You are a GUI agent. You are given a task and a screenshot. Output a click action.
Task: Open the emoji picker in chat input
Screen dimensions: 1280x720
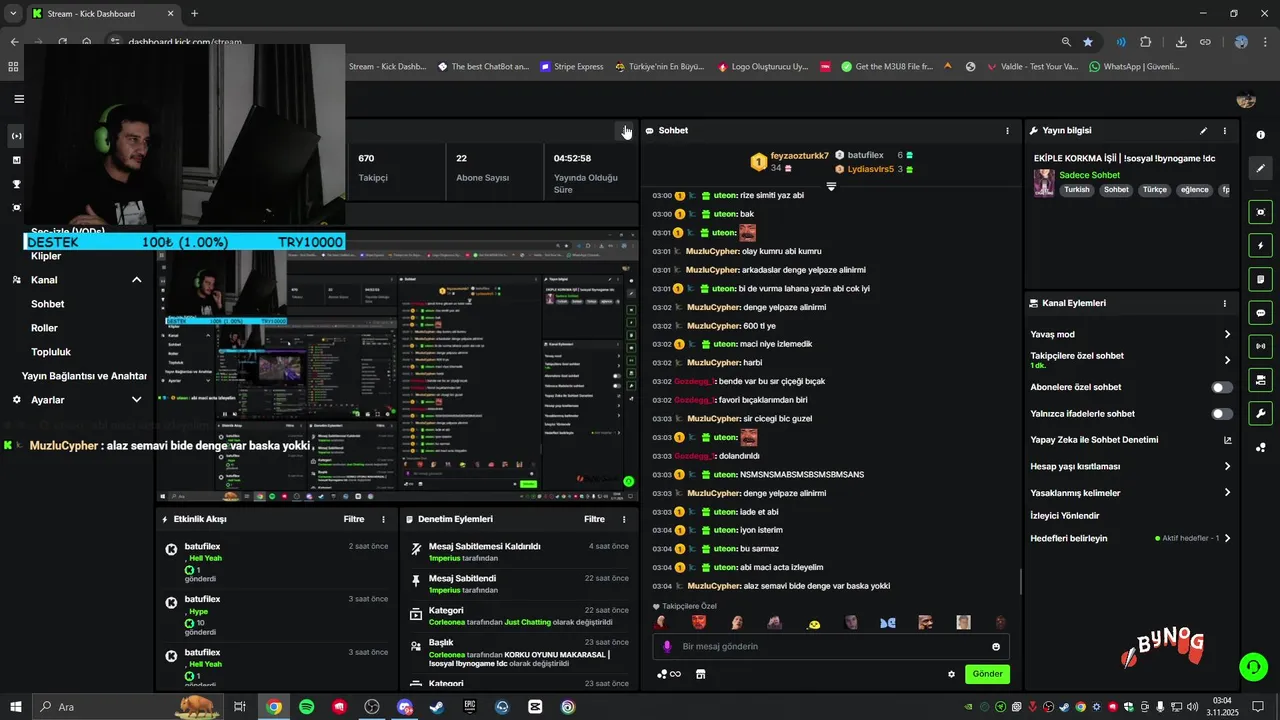996,647
